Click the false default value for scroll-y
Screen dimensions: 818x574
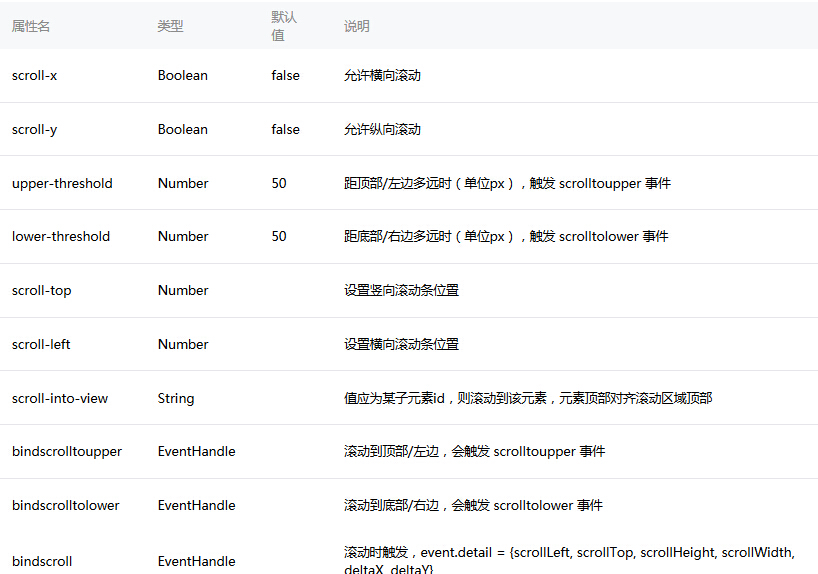[285, 129]
